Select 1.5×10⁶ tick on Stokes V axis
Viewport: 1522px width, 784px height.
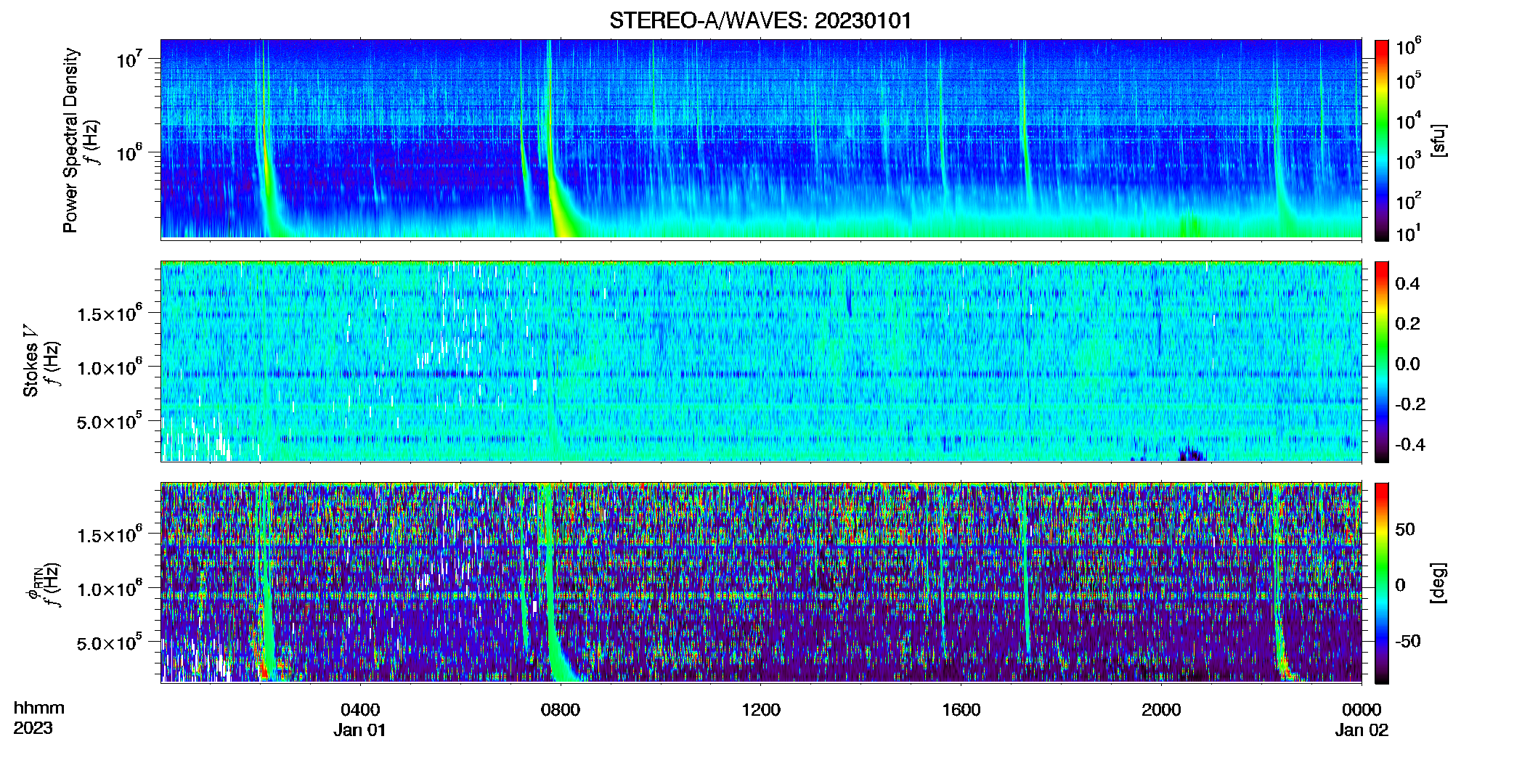coord(110,314)
